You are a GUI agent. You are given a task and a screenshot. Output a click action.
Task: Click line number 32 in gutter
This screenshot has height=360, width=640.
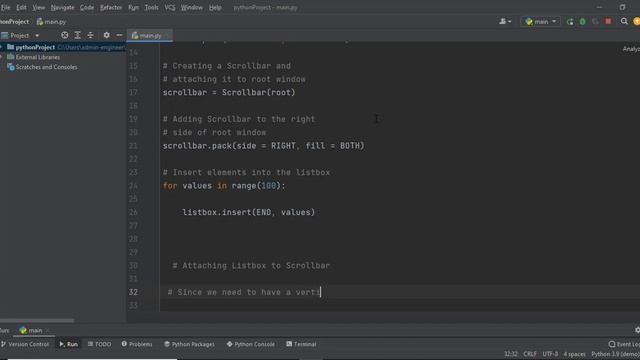tap(133, 292)
